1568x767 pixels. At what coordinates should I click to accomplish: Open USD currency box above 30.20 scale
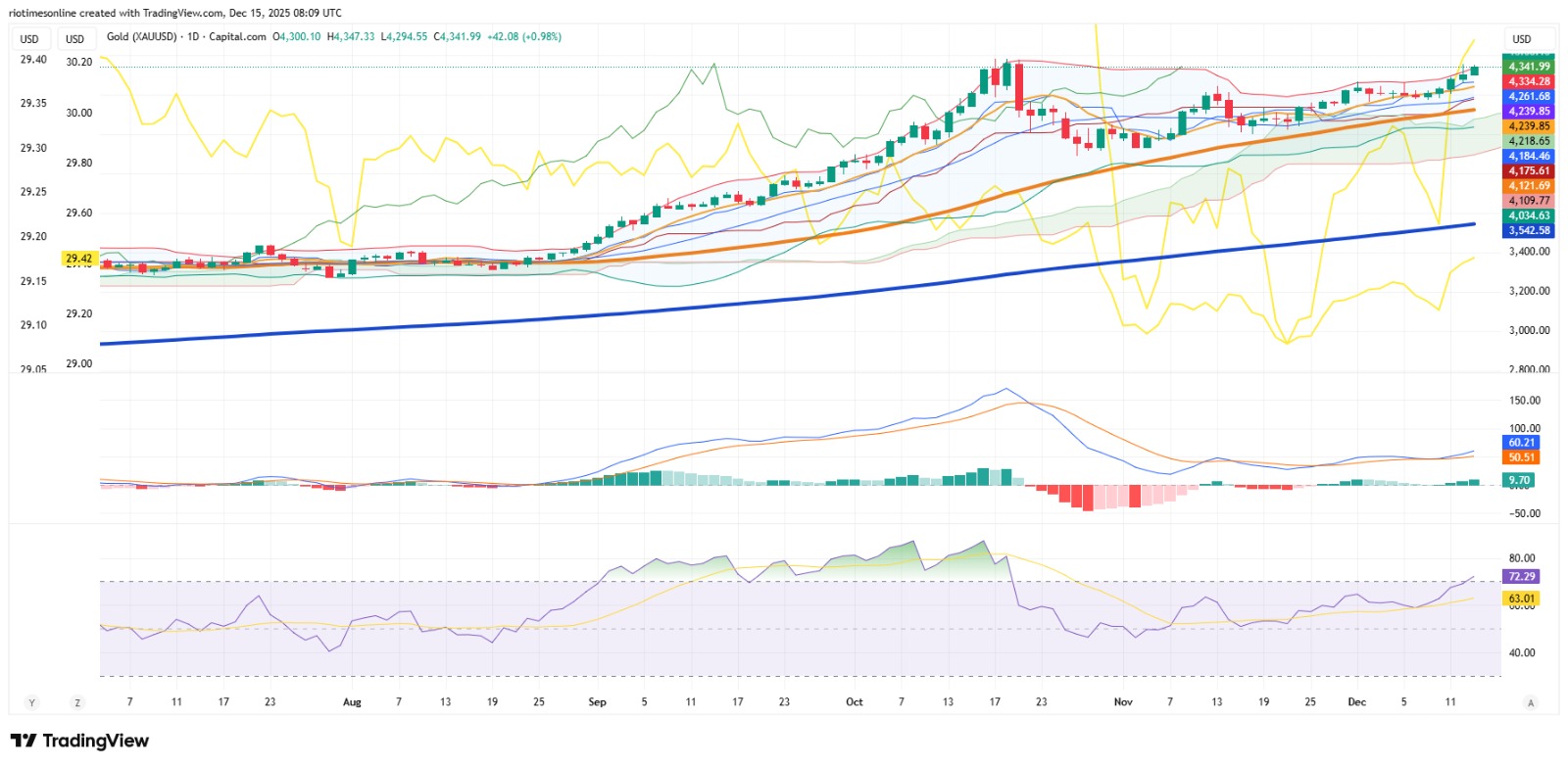coord(75,39)
